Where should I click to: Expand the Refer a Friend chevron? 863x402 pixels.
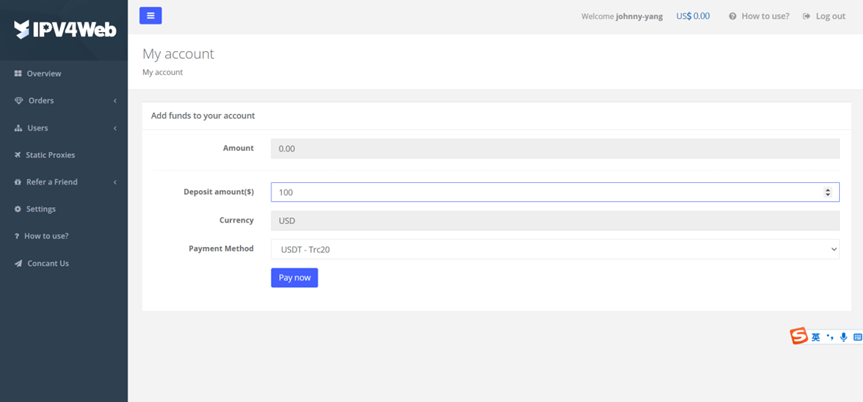point(115,182)
